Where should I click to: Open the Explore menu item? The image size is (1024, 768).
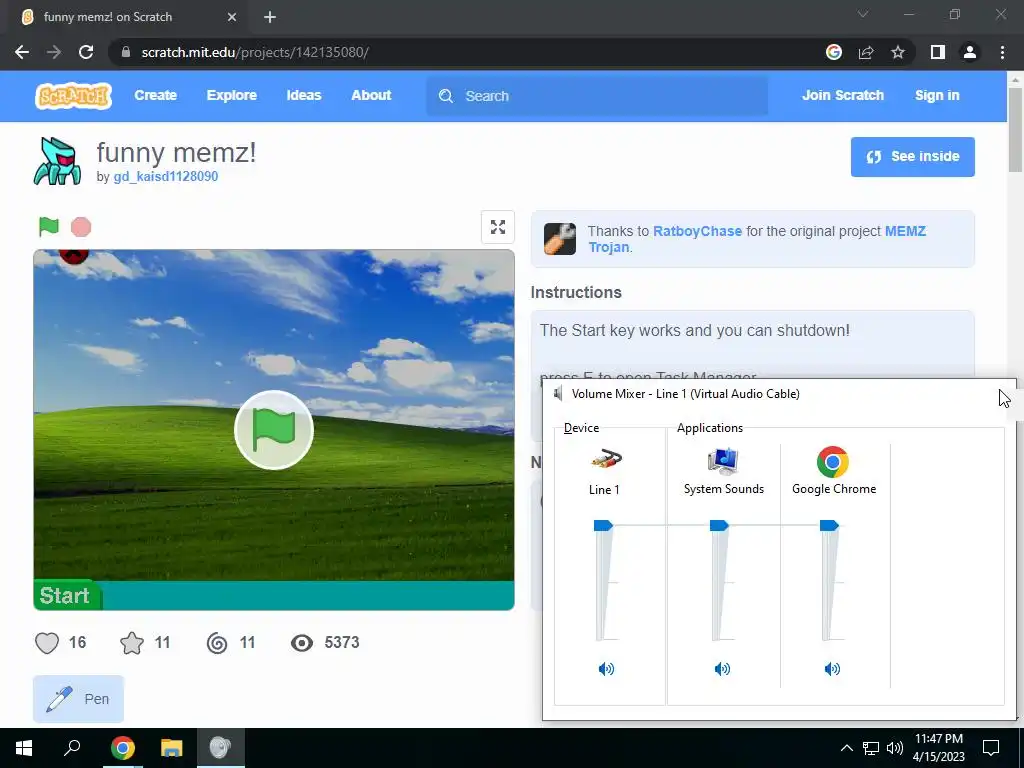tap(232, 95)
